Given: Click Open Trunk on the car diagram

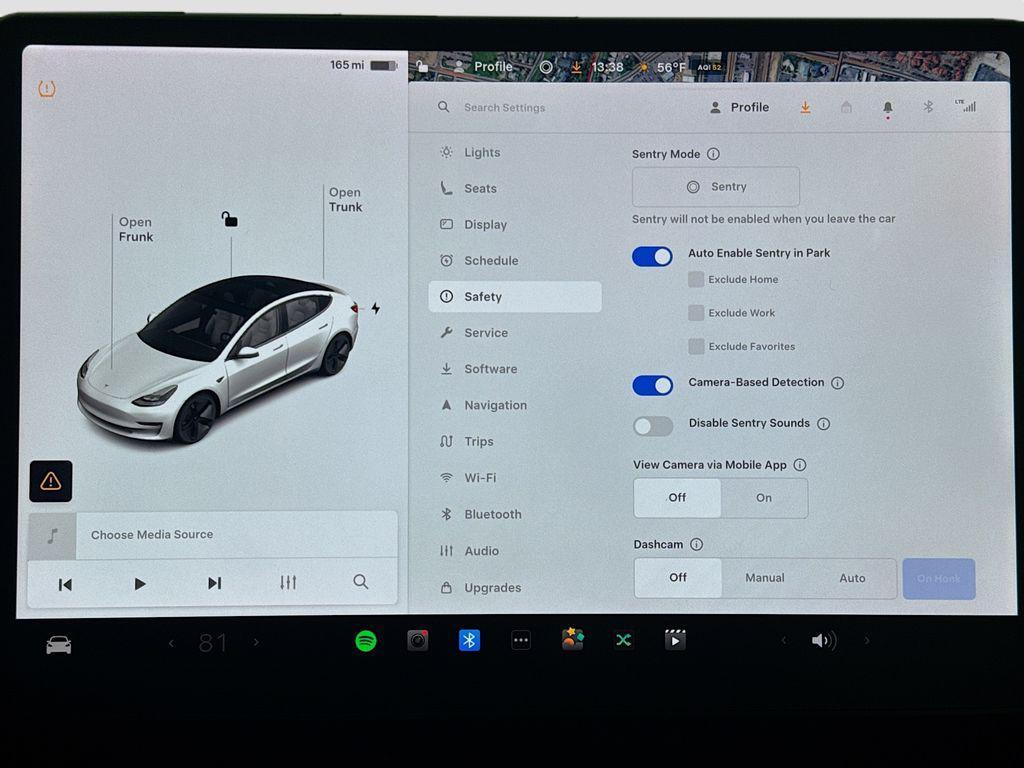Looking at the screenshot, I should coord(345,199).
